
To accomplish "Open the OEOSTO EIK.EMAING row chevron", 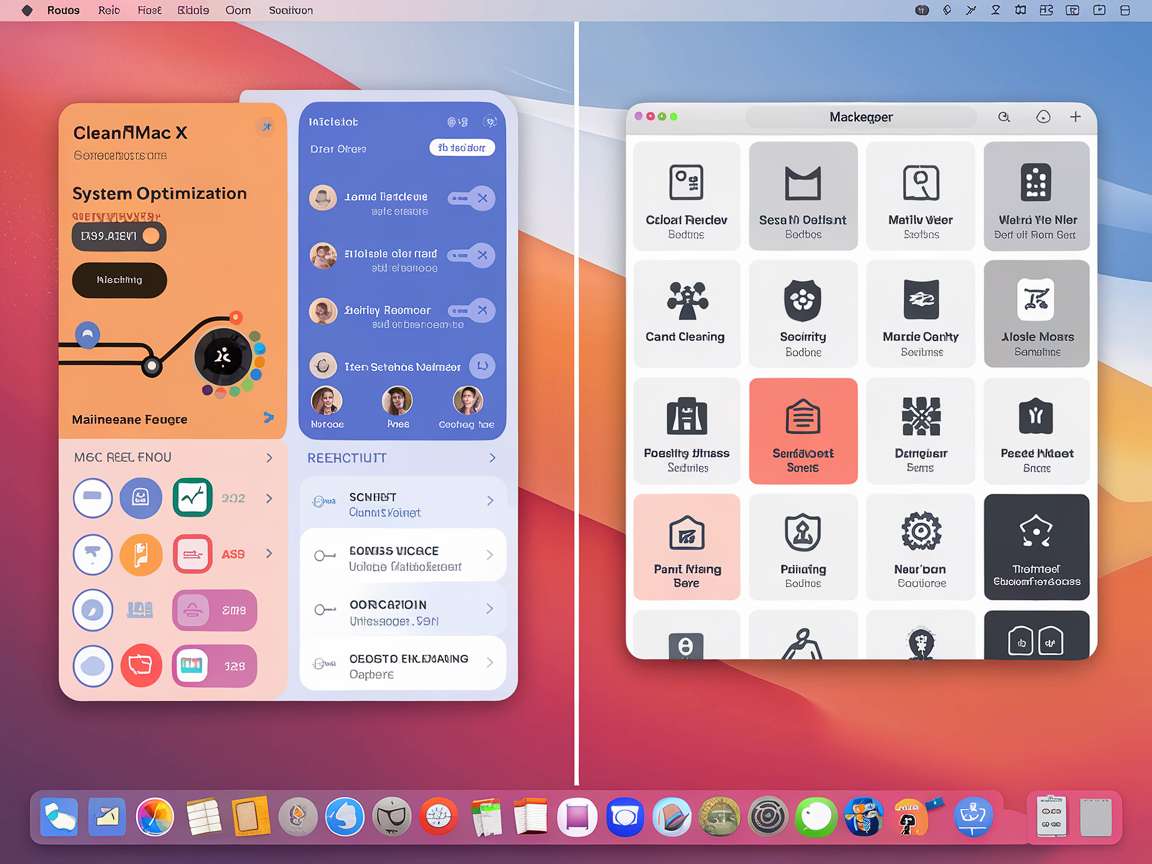I will coord(490,662).
